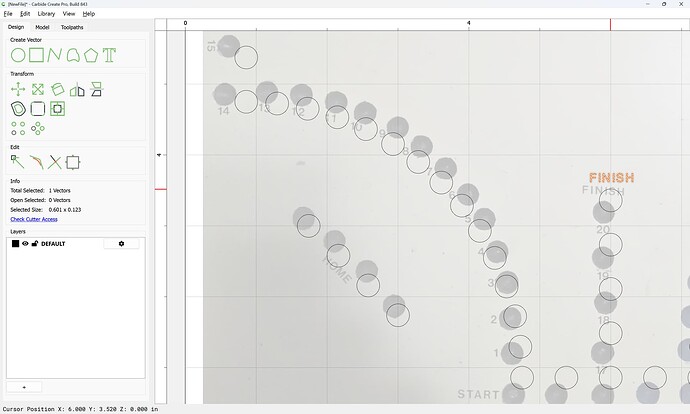
Task: Select the circle vector above START
Action: (x=522, y=377)
